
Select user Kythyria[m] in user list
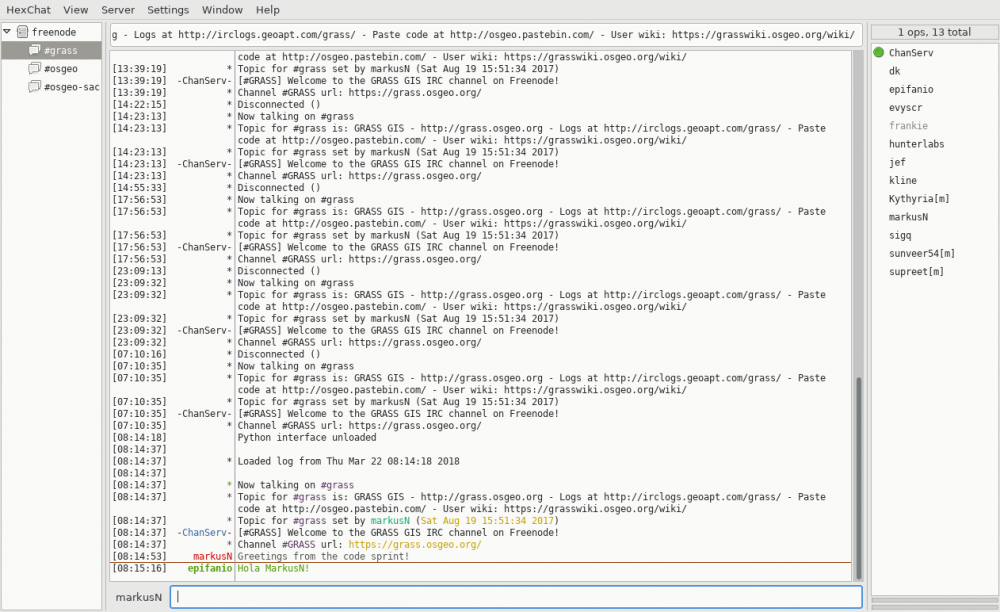(919, 199)
